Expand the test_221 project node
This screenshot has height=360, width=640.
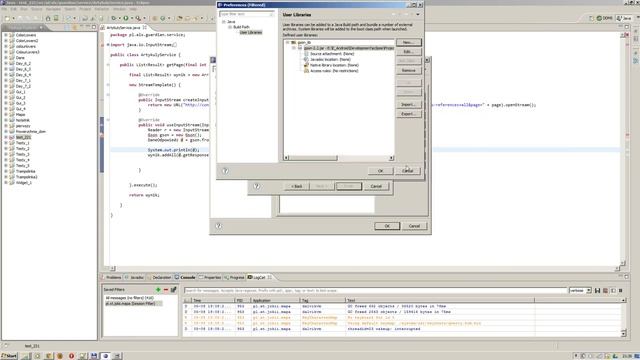(x=6, y=138)
